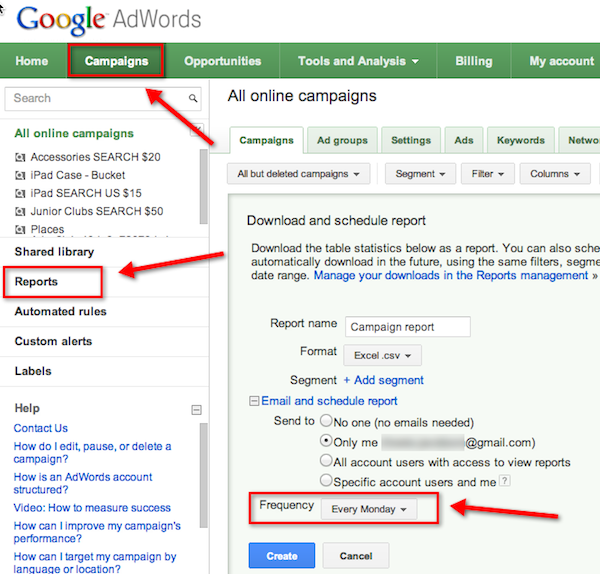This screenshot has height=574, width=600.
Task: Open How can I improve my campaign's performance link
Action: [97, 532]
